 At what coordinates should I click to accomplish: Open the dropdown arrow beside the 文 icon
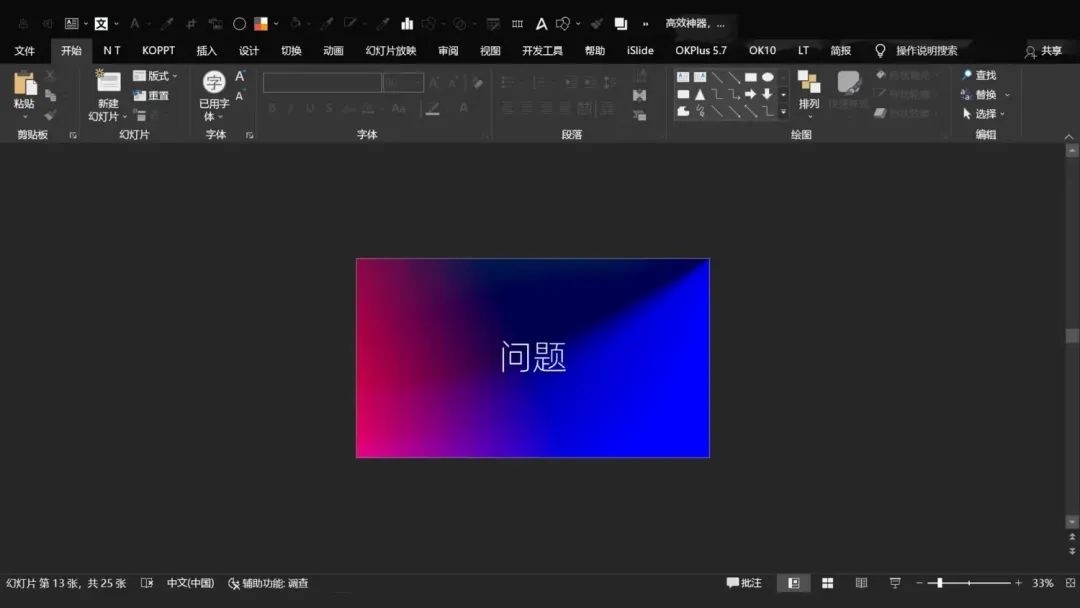pos(116,24)
